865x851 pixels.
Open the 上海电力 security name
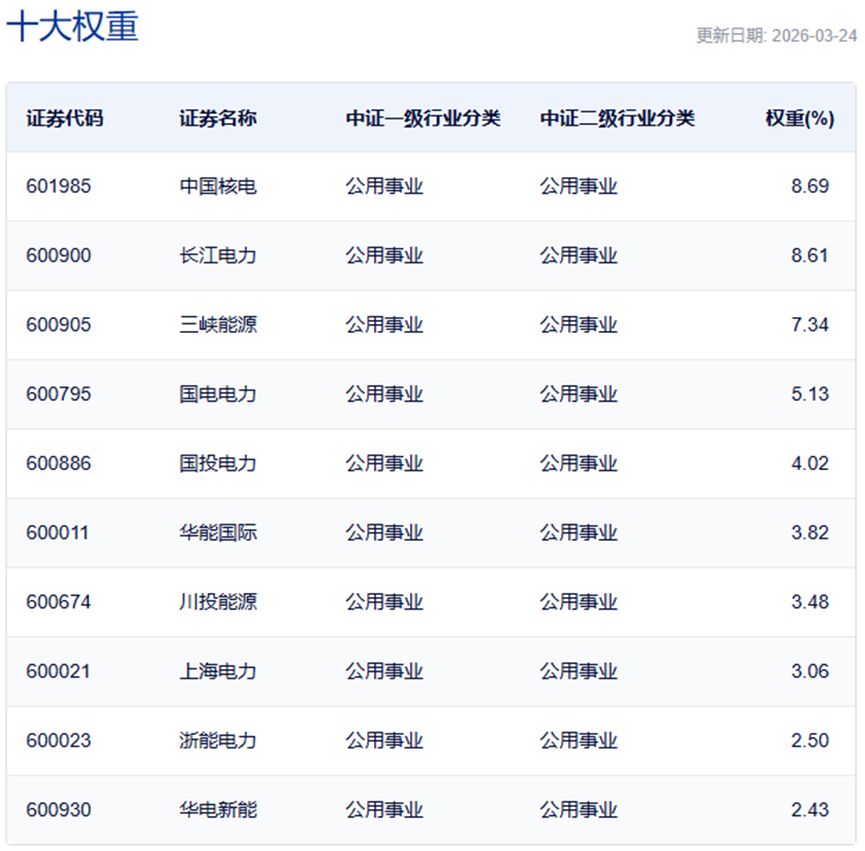(x=218, y=671)
